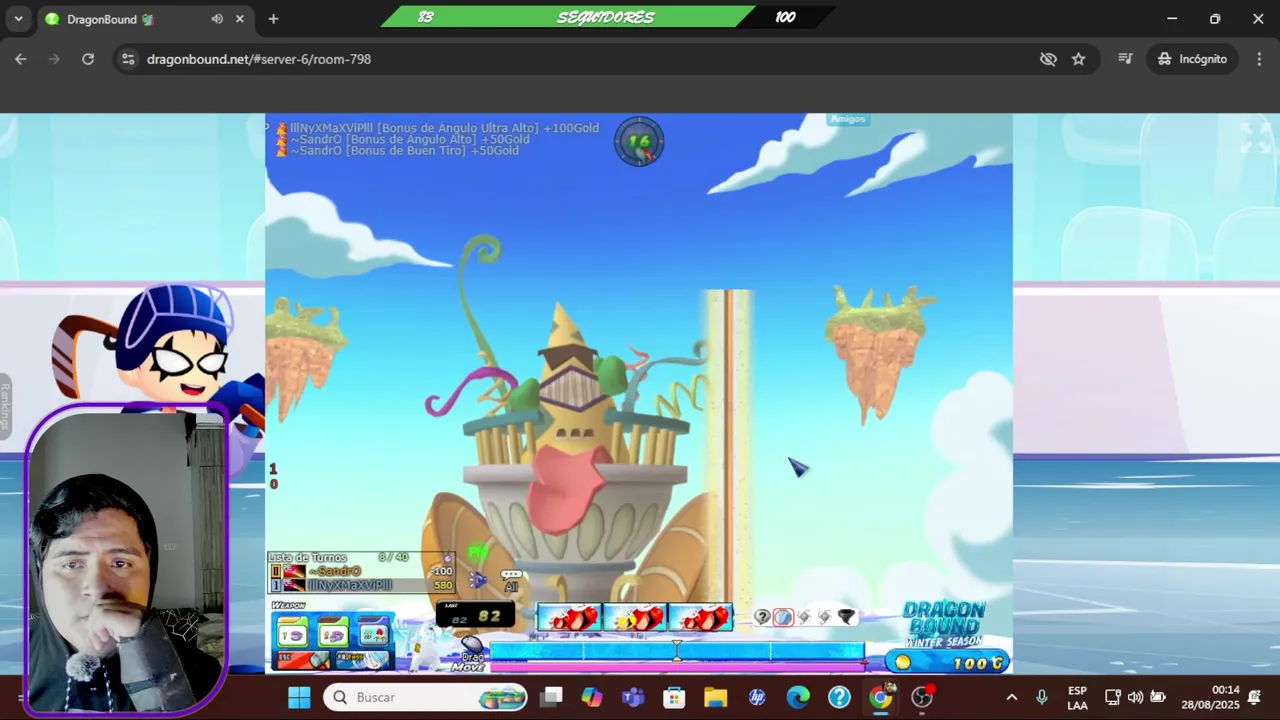This screenshot has height=720, width=1280.
Task: Open File Explorer from taskbar
Action: coord(715,697)
